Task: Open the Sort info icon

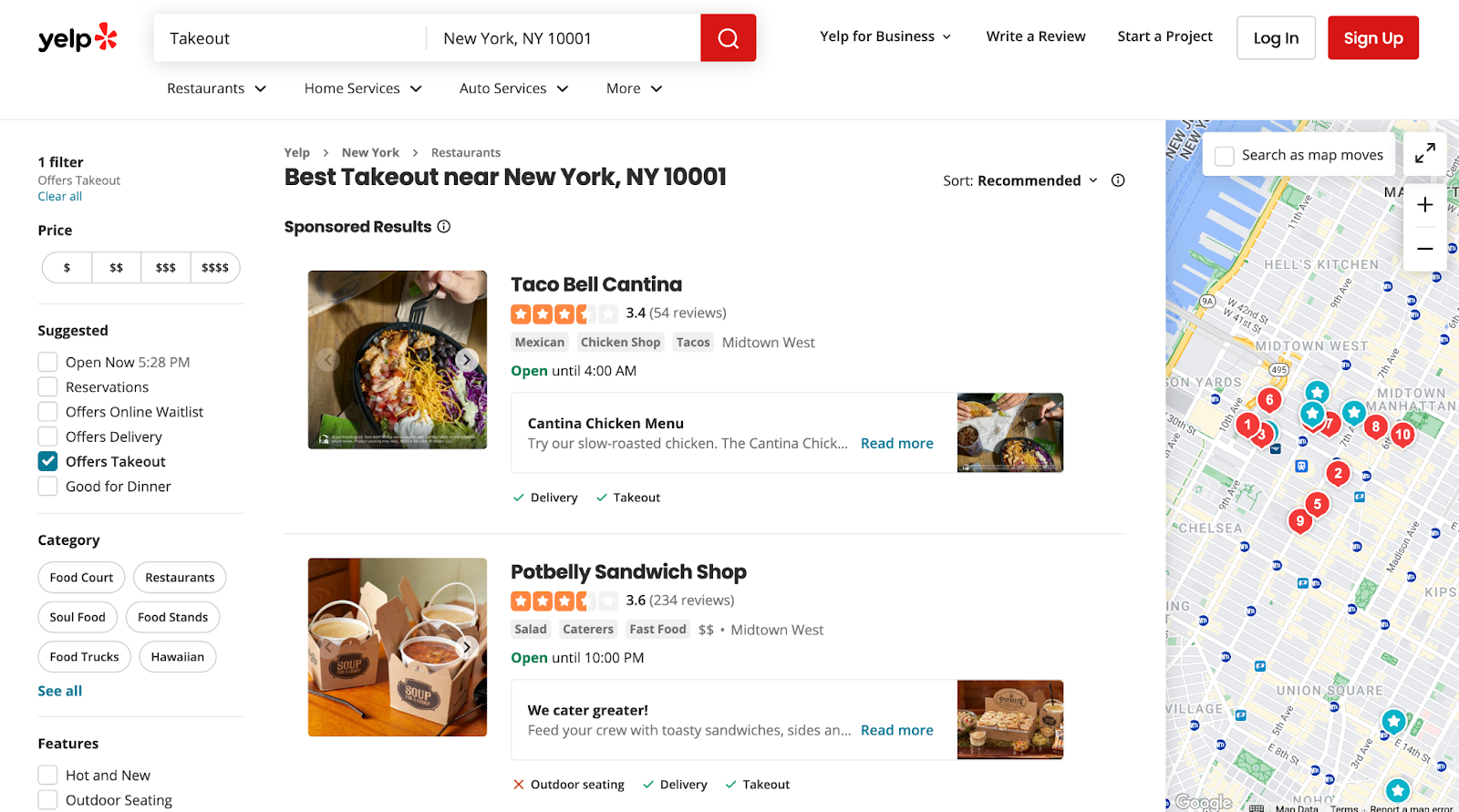Action: [x=1118, y=180]
